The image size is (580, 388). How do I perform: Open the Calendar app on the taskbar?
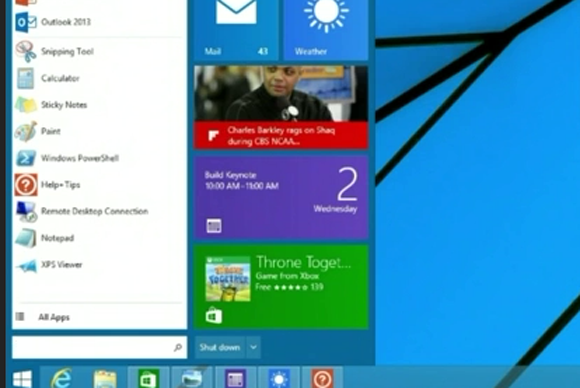click(235, 378)
